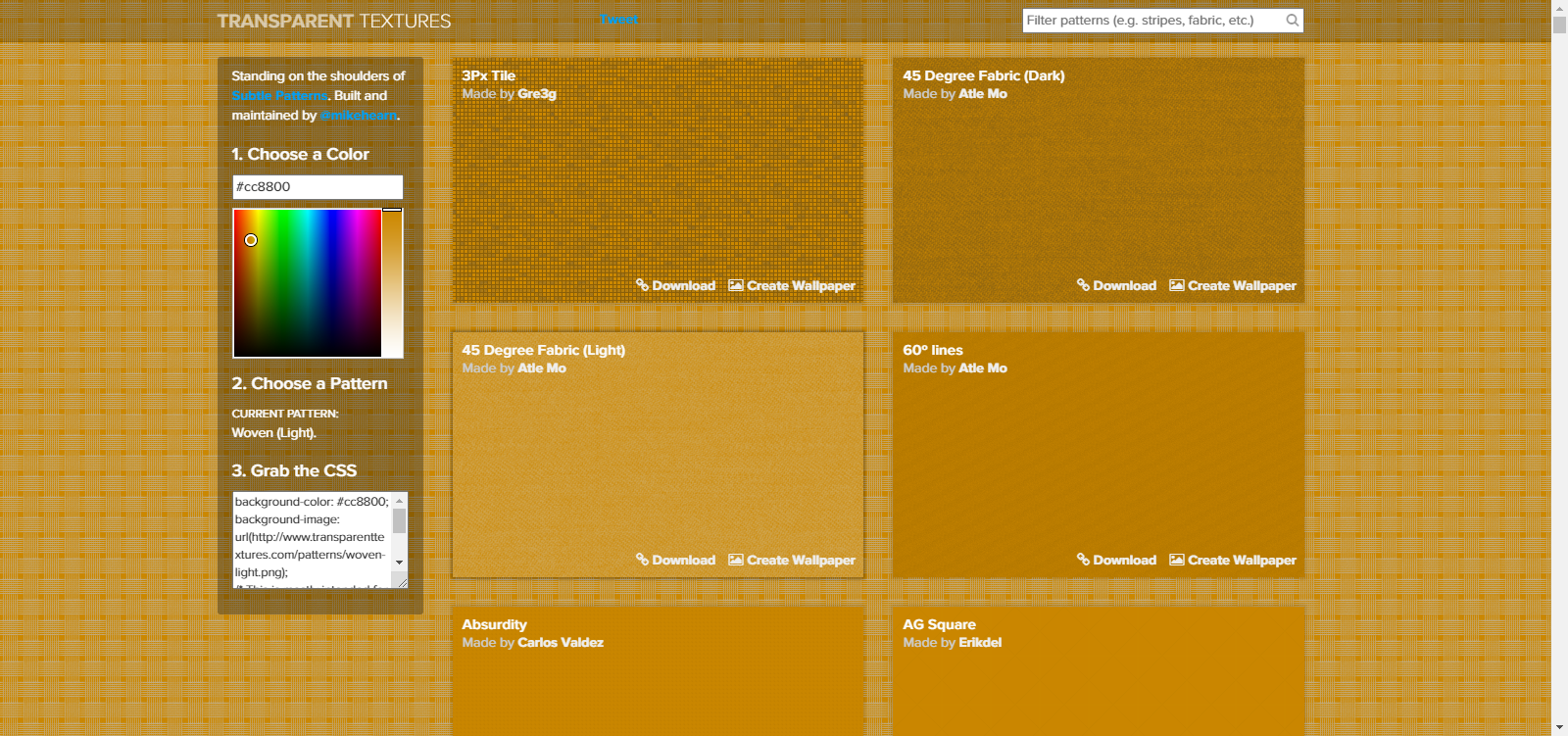Focus the Filter patterns search box

click(x=1151, y=21)
